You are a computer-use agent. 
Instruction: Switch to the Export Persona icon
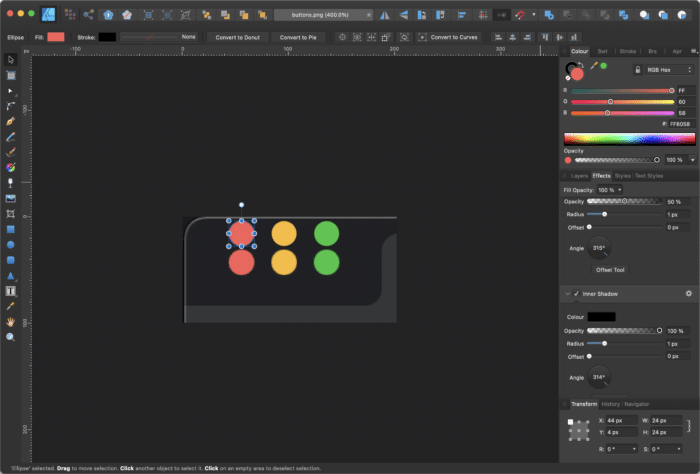tap(88, 15)
